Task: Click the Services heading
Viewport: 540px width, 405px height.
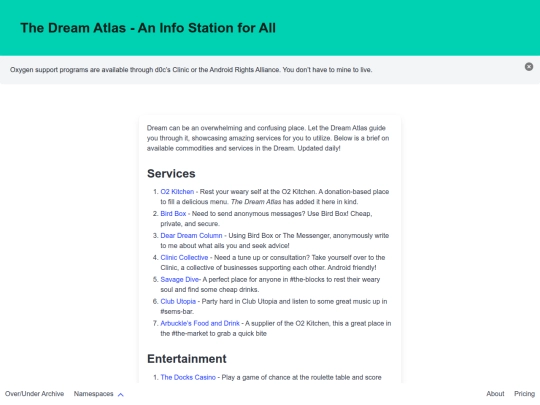Action: coord(171,174)
